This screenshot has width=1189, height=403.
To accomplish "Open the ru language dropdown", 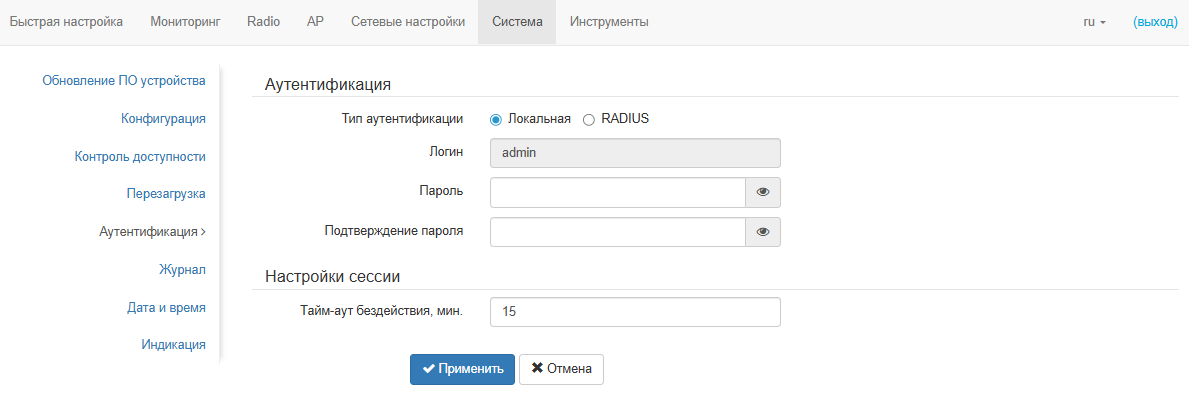I will coord(1094,22).
